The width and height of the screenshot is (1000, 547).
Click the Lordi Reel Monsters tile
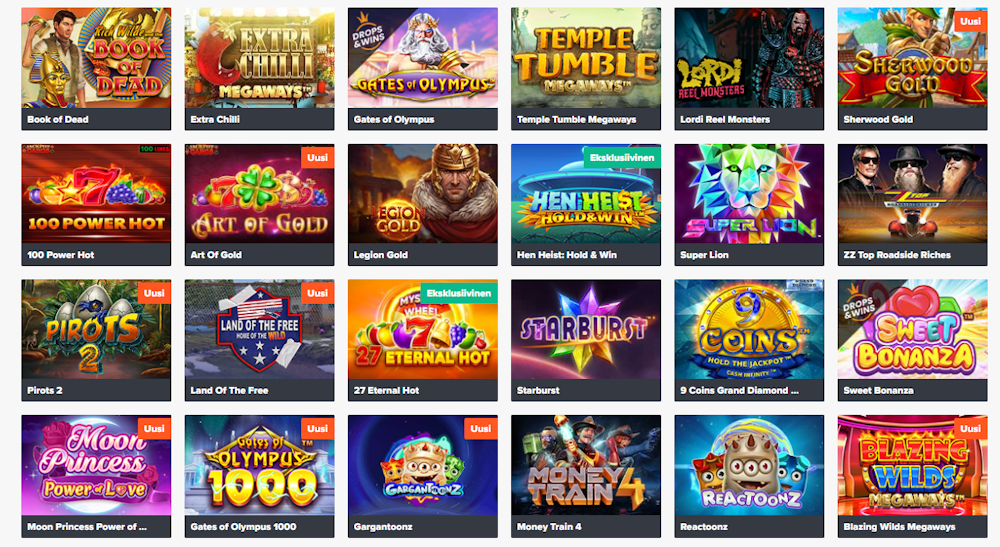749,69
